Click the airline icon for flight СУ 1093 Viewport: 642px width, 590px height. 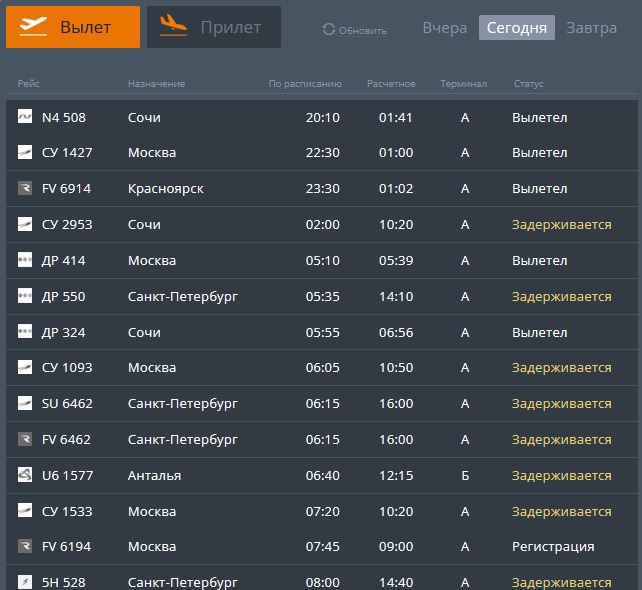click(25, 367)
